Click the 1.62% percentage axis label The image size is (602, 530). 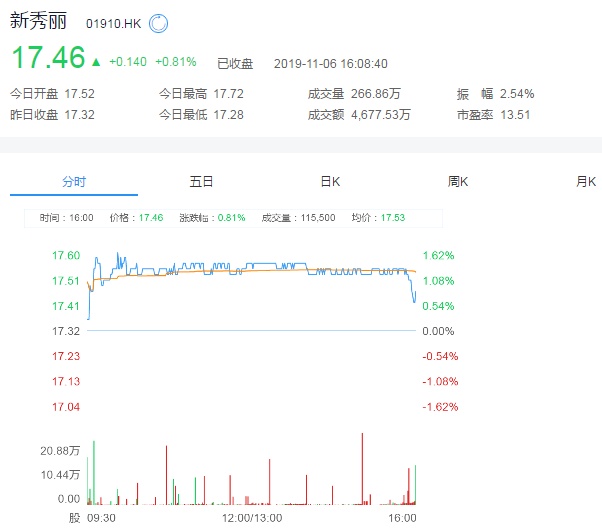(x=440, y=256)
